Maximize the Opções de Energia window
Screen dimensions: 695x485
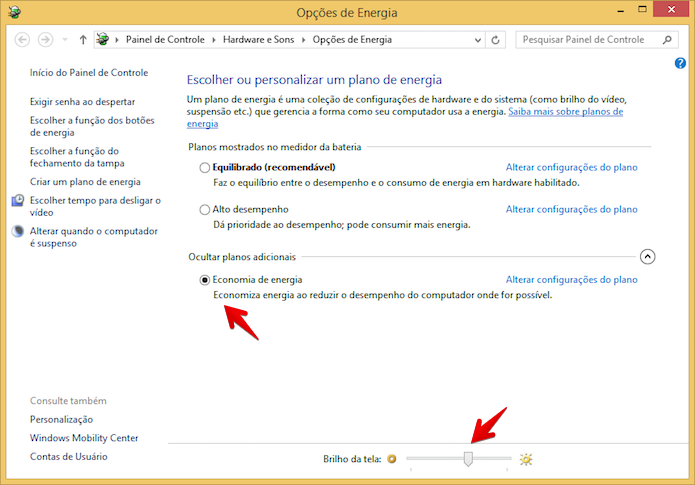coord(642,9)
